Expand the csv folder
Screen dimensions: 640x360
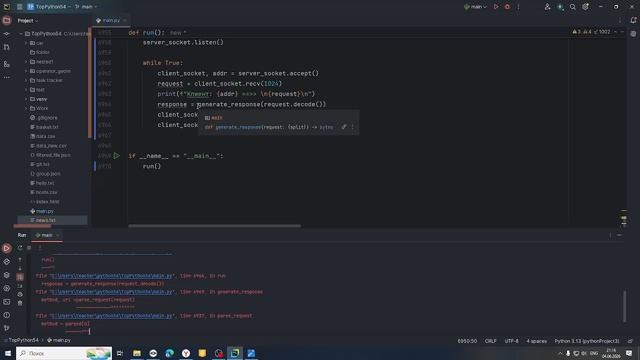pyautogui.click(x=26, y=43)
